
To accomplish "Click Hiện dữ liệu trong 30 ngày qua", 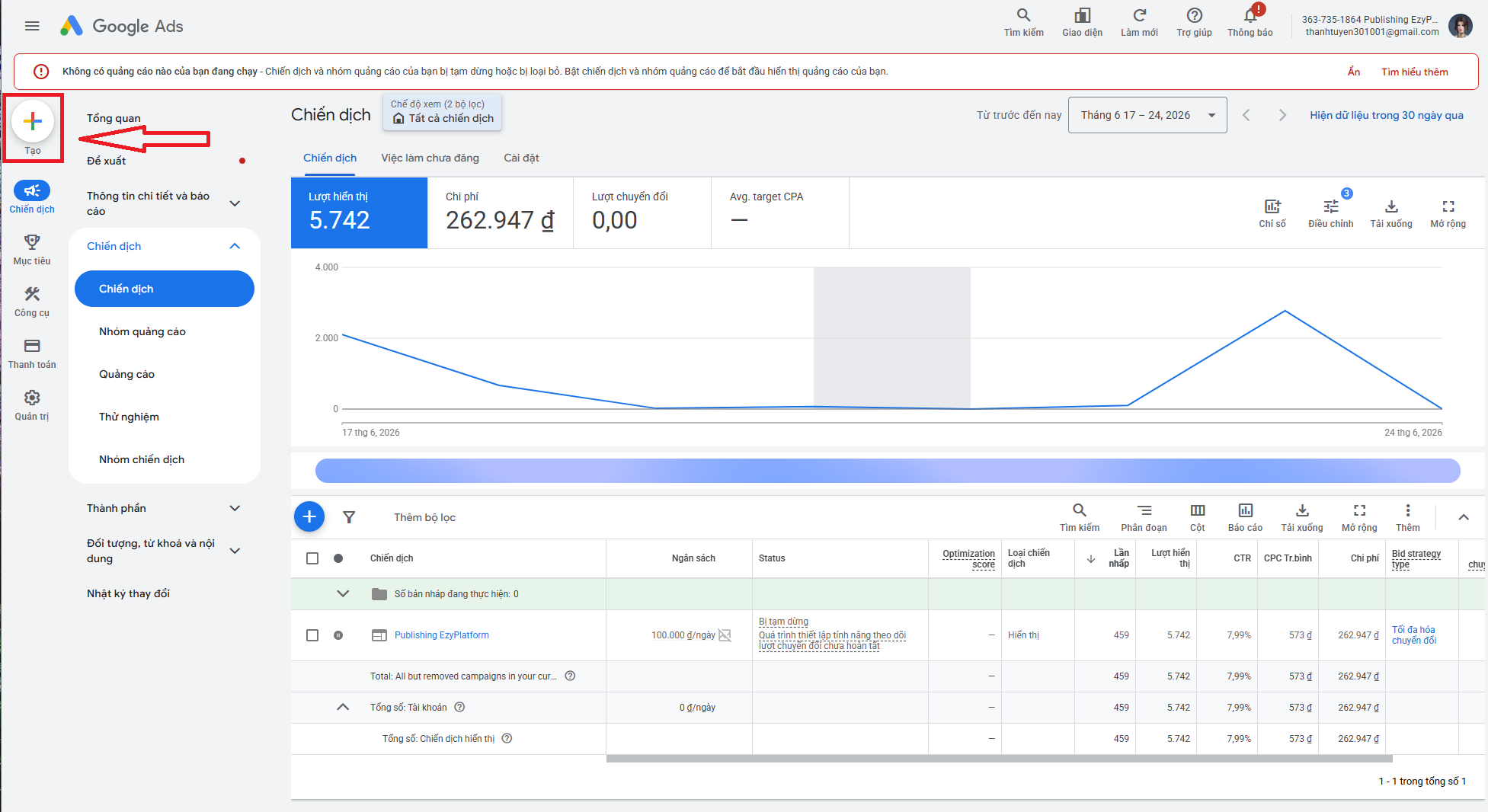I will (x=1387, y=115).
